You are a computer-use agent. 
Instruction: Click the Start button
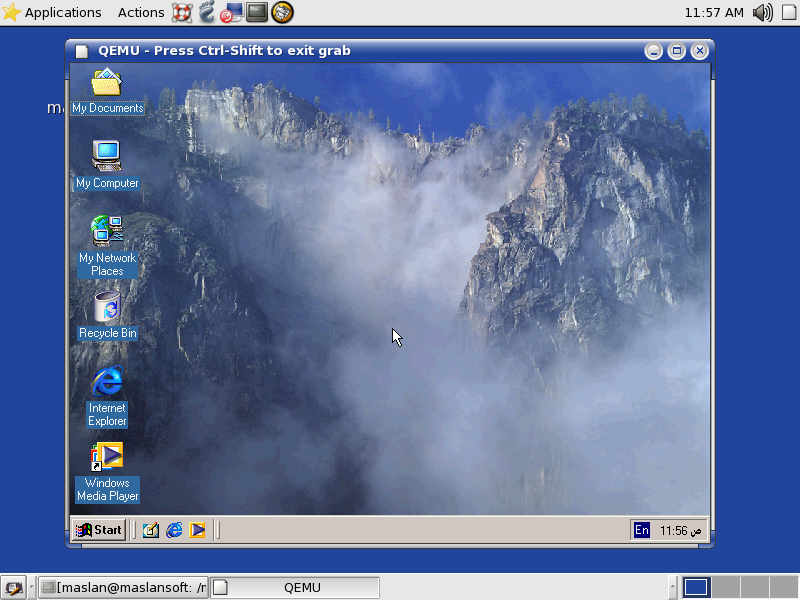tap(98, 530)
